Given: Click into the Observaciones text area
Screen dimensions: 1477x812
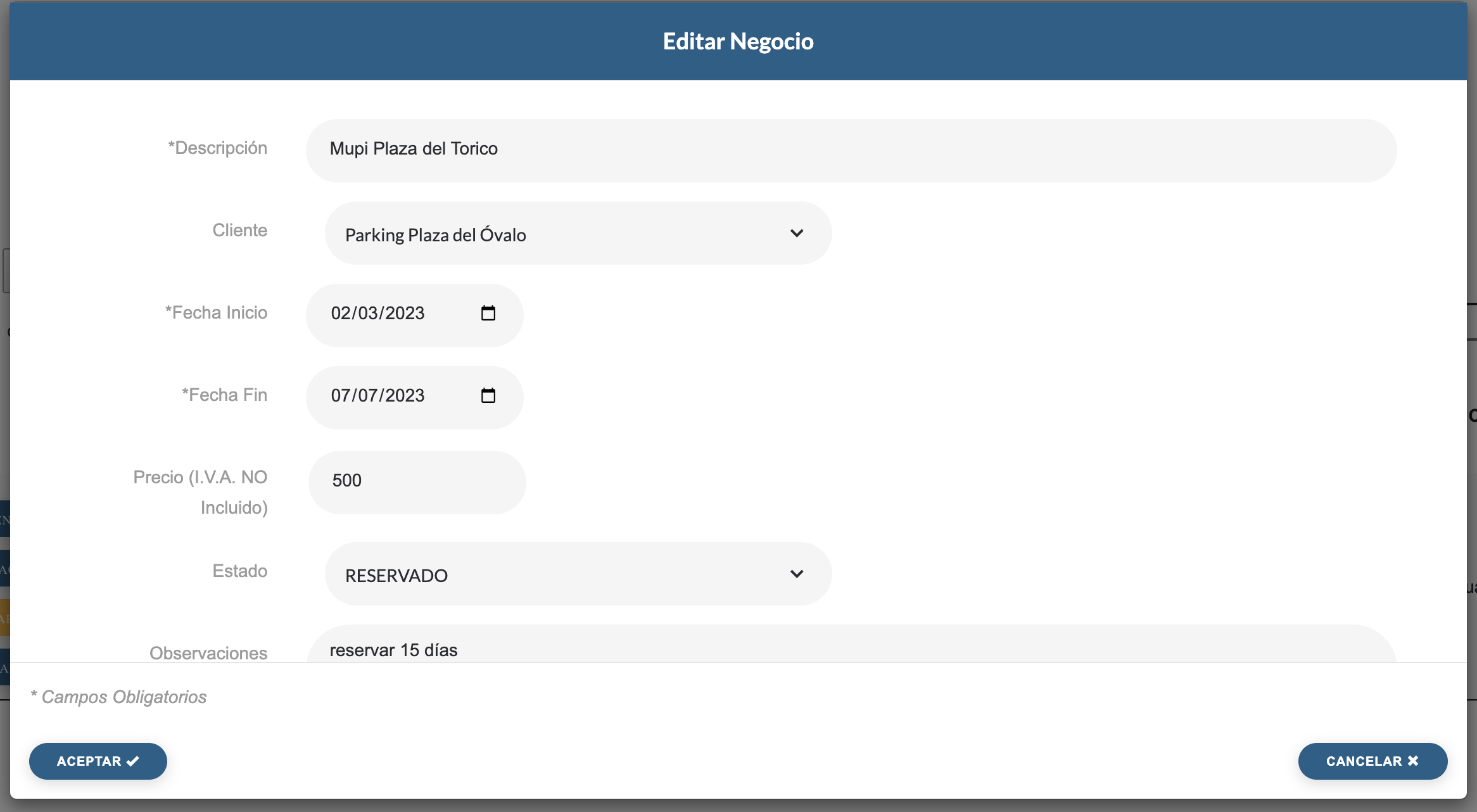Looking at the screenshot, I should 851,647.
